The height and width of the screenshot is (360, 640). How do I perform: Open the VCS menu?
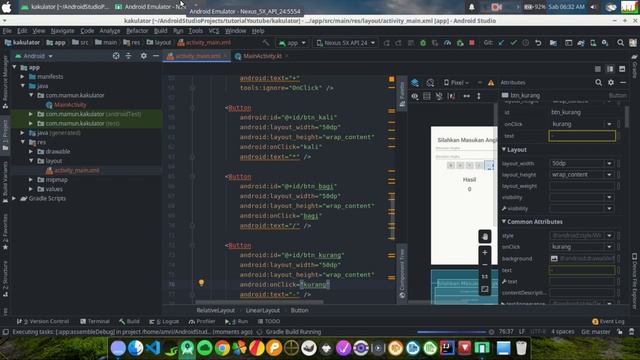(x=214, y=31)
